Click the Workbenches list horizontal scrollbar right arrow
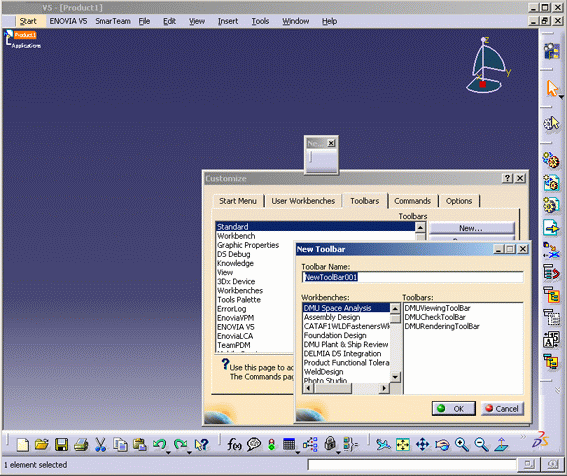The image size is (567, 476). 384,388
